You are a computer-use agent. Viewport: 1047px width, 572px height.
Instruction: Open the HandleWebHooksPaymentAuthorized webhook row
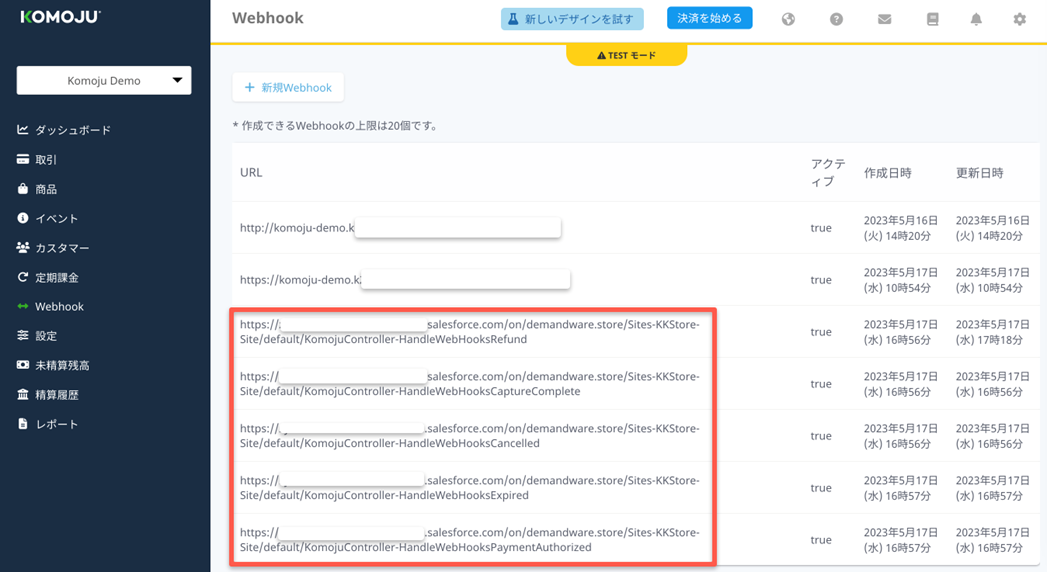pyautogui.click(x=470, y=540)
